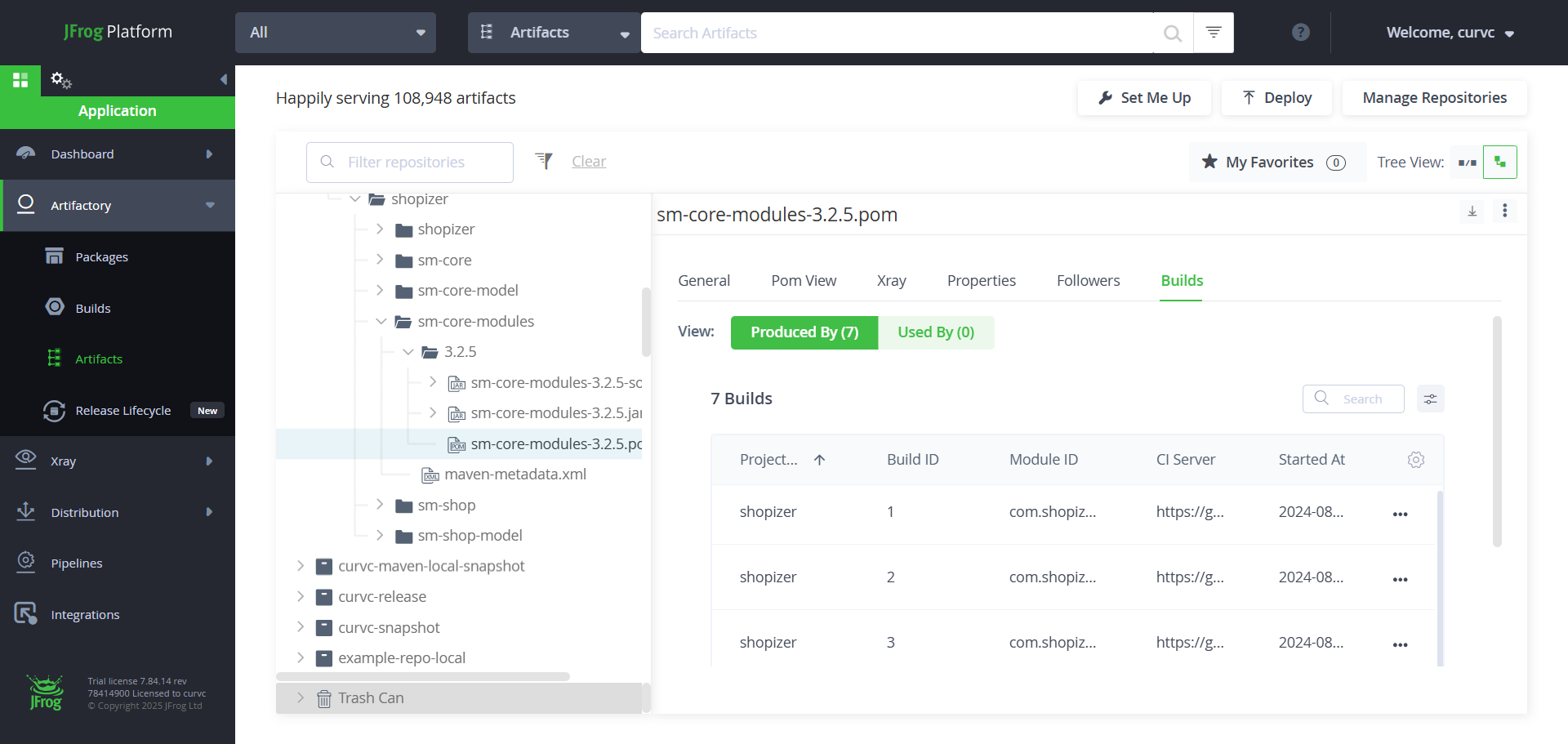The height and width of the screenshot is (744, 1568).
Task: Click the Clear filter link
Action: pyautogui.click(x=589, y=162)
